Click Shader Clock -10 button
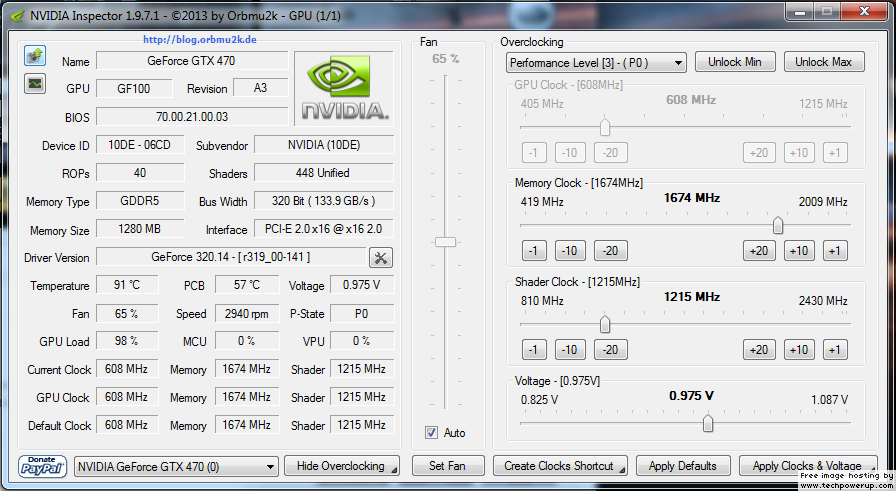 click(570, 350)
